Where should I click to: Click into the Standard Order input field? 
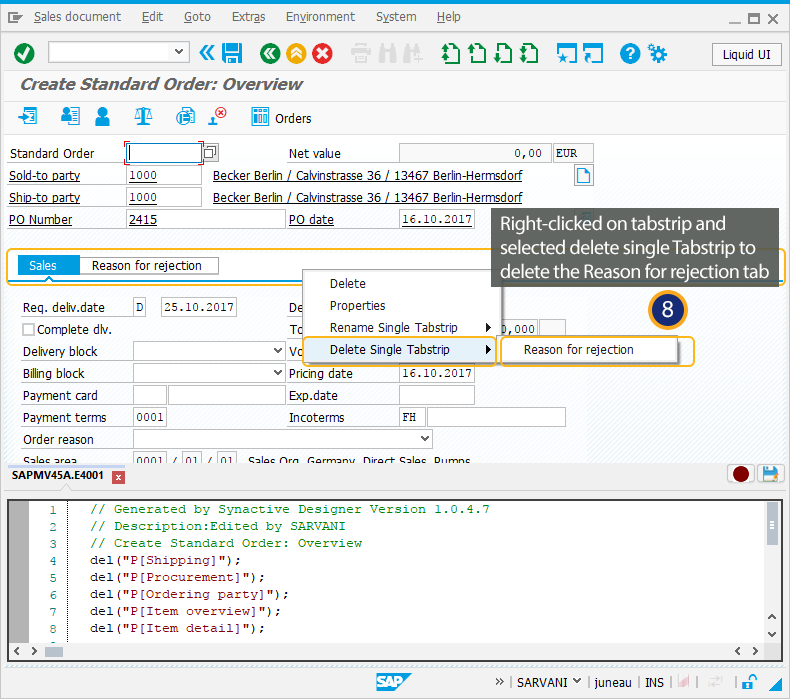pos(164,153)
